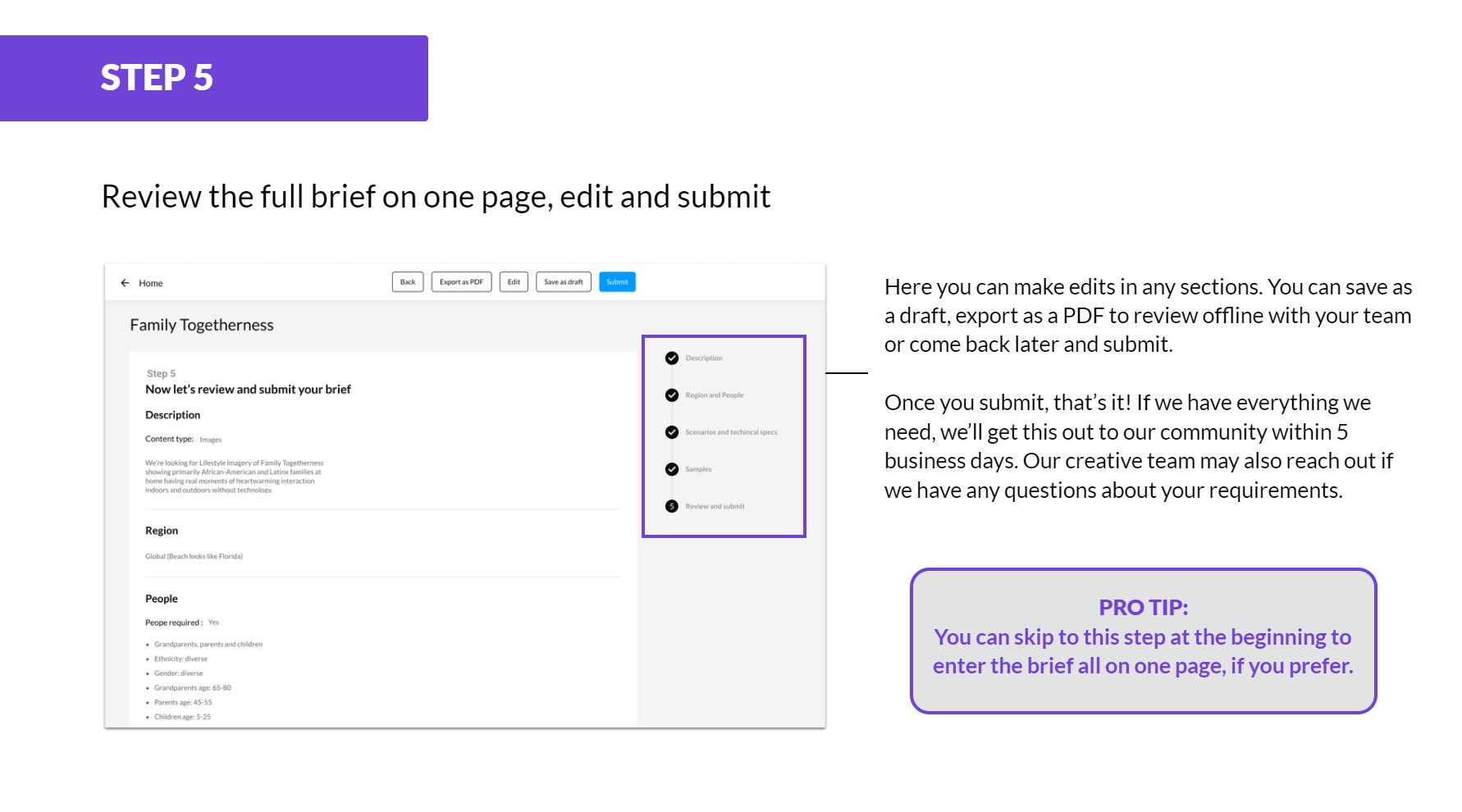Screen dimensions: 1462x812
Task: Select the Review and submit step
Action: click(x=715, y=506)
